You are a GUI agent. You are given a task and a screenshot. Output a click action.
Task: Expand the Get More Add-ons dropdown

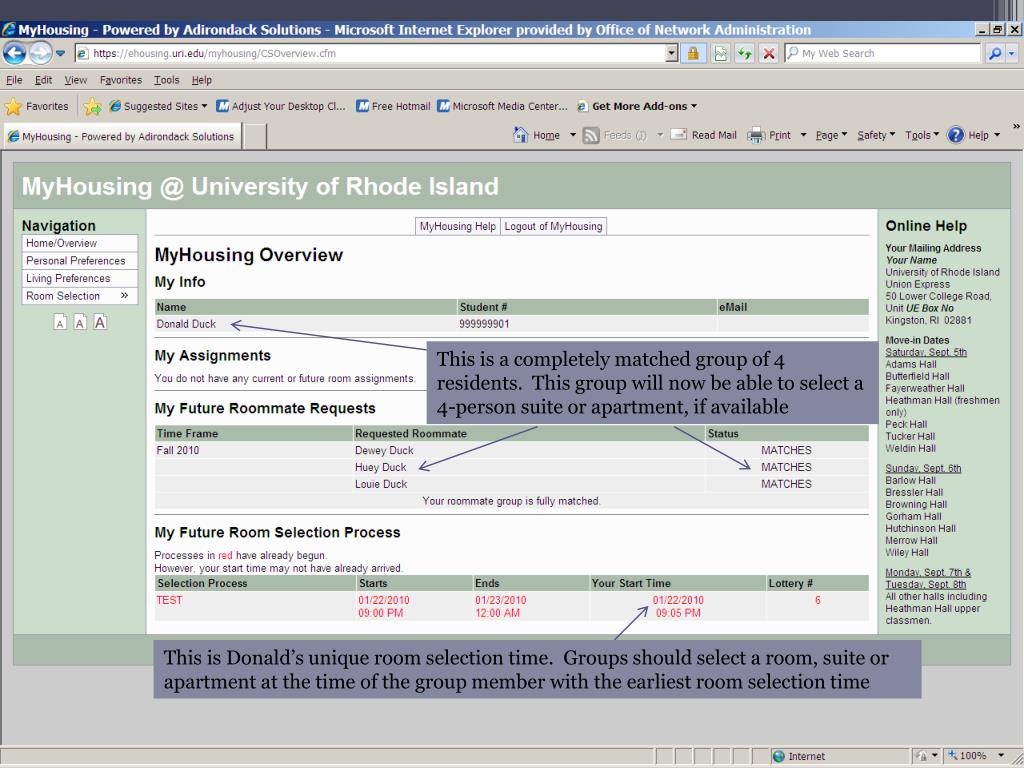click(x=637, y=106)
